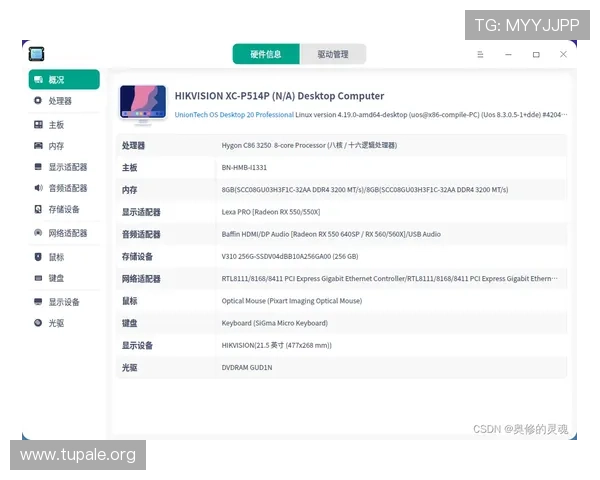Click the Device Manager app icon
Screen dimensions: 600x480
click(36, 54)
